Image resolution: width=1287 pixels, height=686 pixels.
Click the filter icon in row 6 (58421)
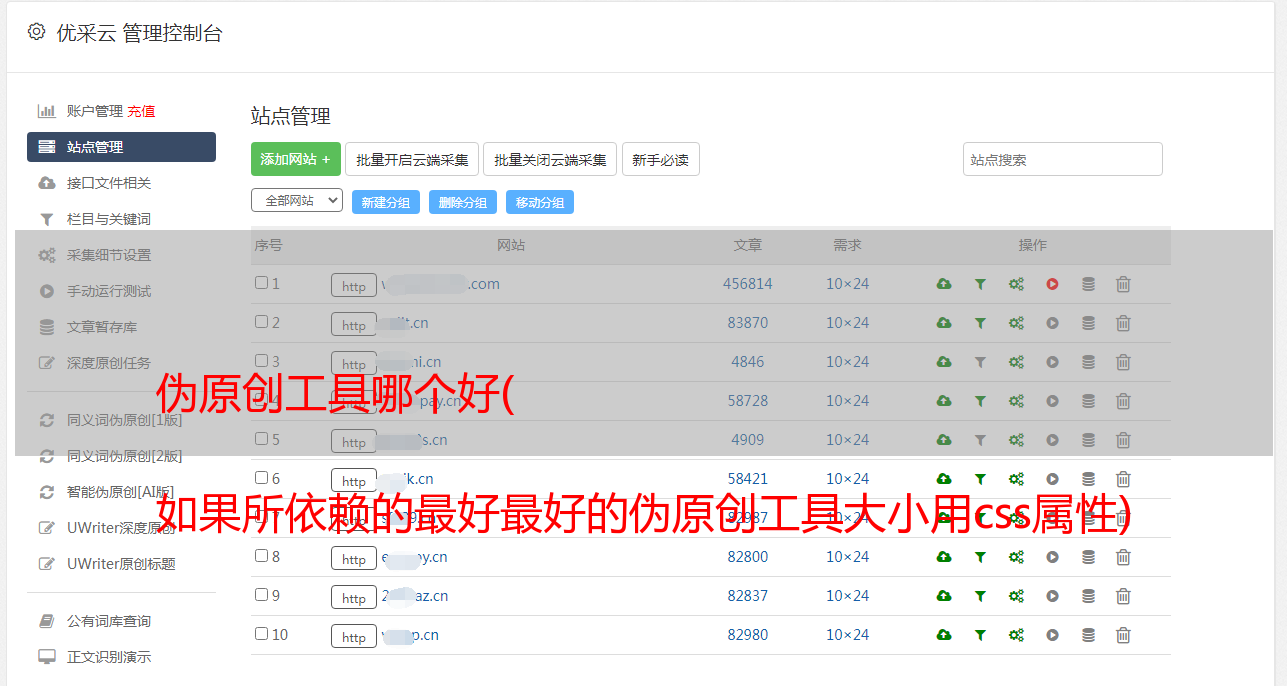[980, 479]
